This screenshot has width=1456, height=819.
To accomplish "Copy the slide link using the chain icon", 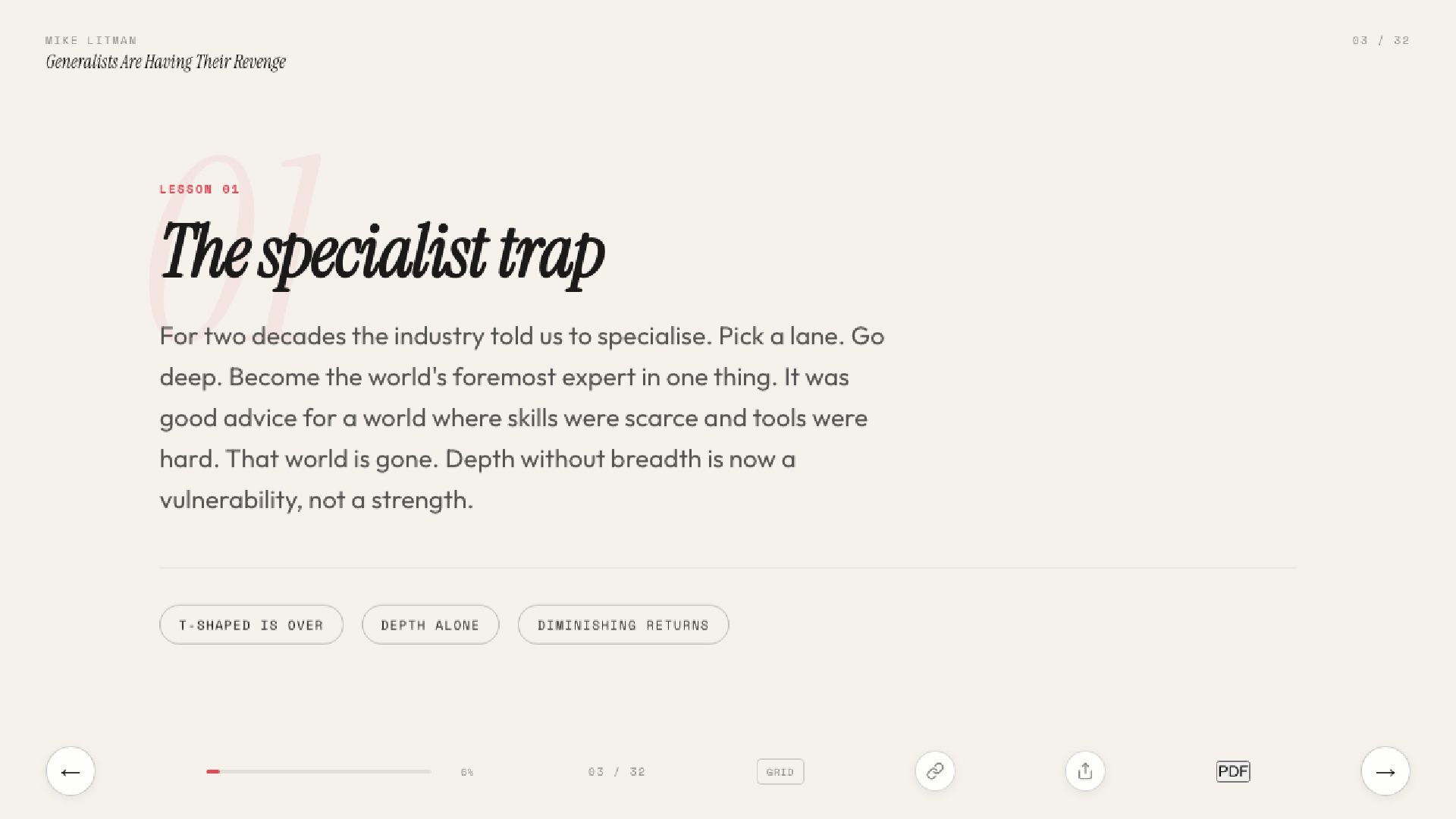I will tap(934, 771).
